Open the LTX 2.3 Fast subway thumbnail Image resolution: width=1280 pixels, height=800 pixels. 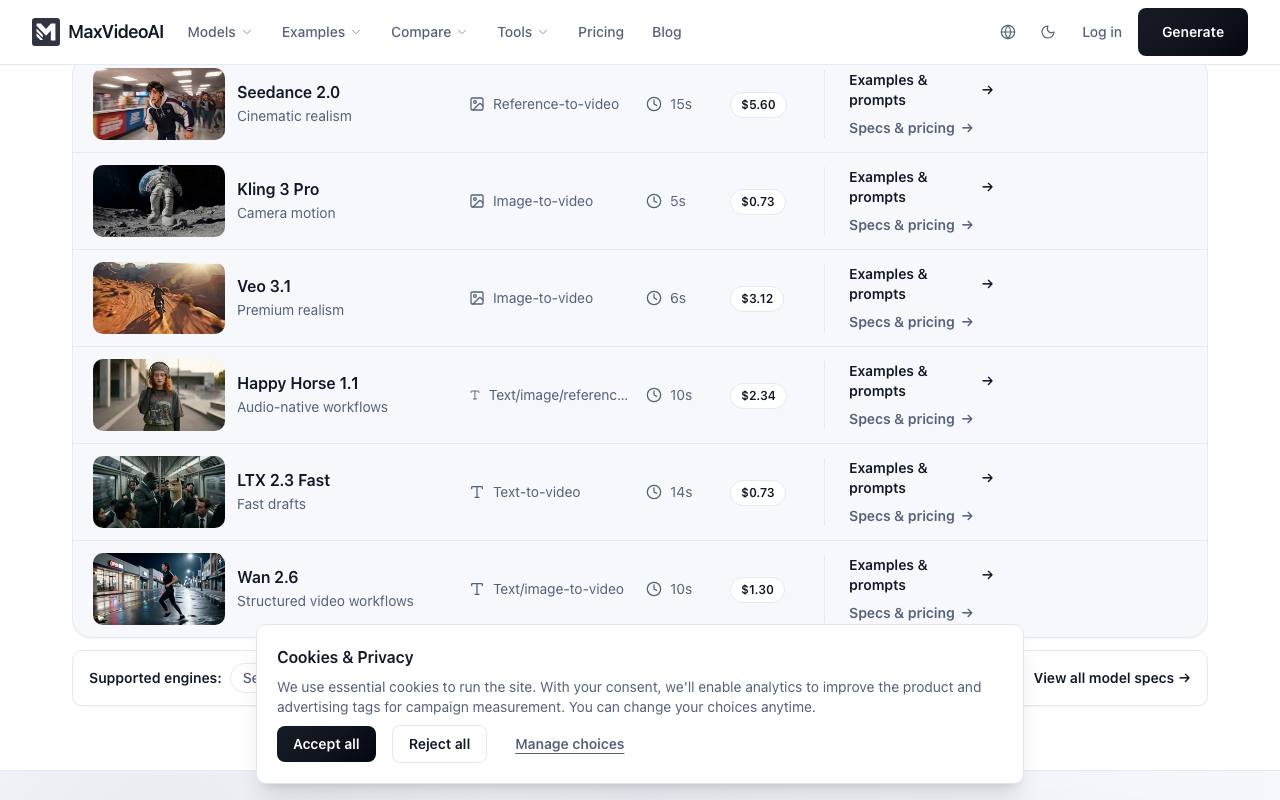click(159, 492)
